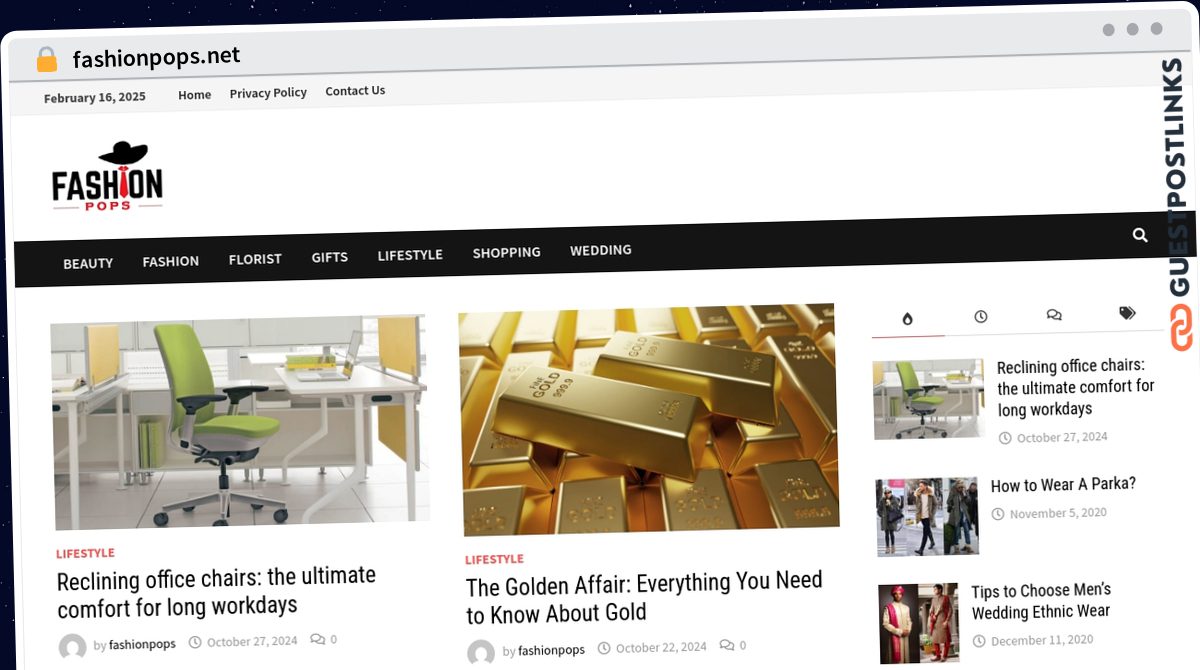The width and height of the screenshot is (1200, 670).
Task: Select the tags tab icon in sidebar
Action: point(1127,313)
